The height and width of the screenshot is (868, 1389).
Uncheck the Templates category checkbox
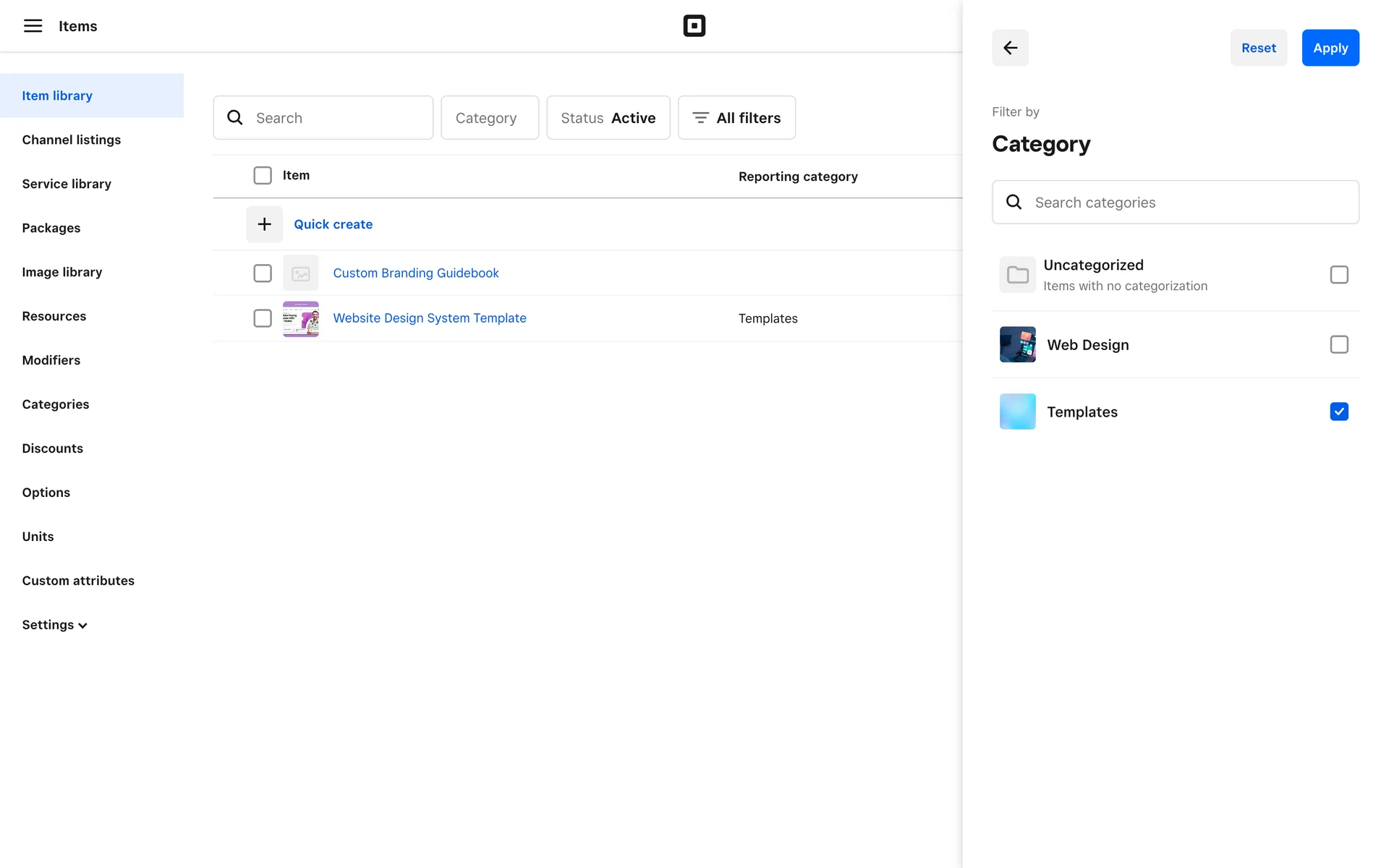pyautogui.click(x=1338, y=412)
